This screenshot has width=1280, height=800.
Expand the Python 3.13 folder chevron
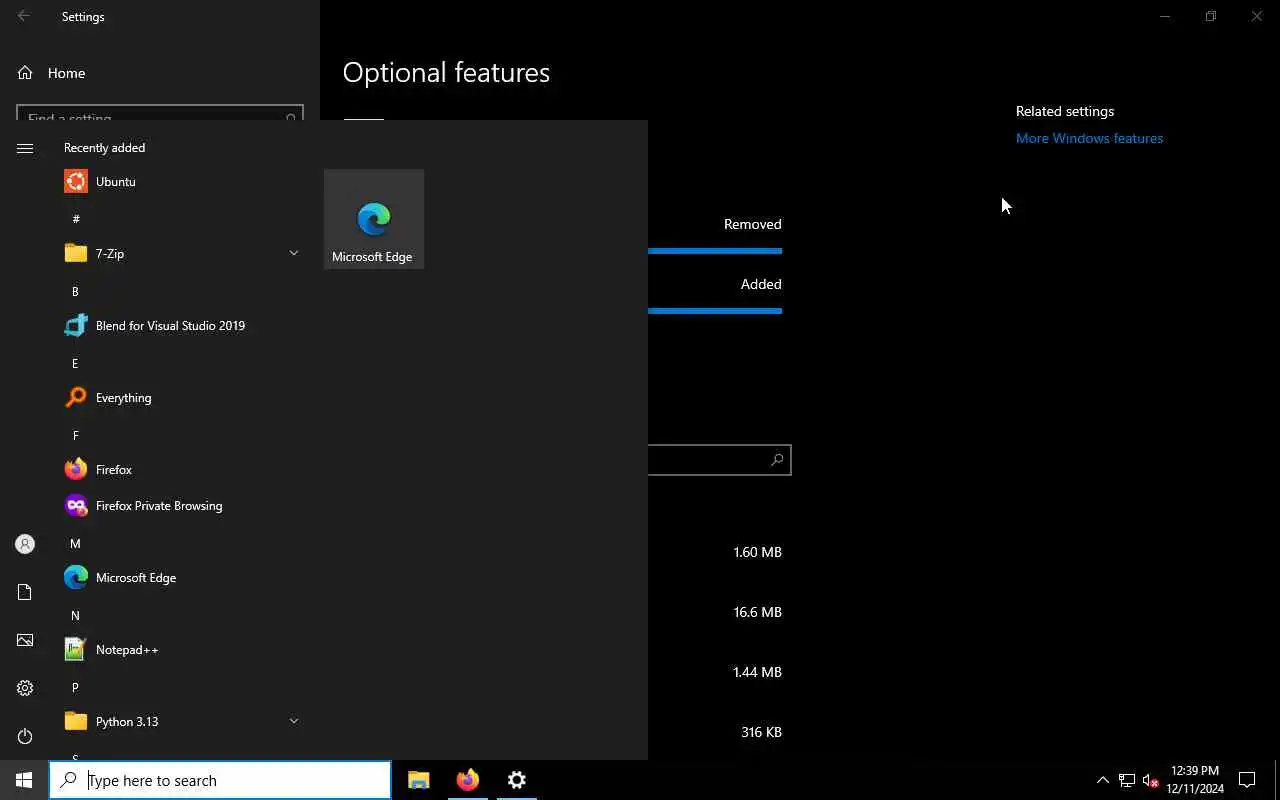click(x=294, y=721)
